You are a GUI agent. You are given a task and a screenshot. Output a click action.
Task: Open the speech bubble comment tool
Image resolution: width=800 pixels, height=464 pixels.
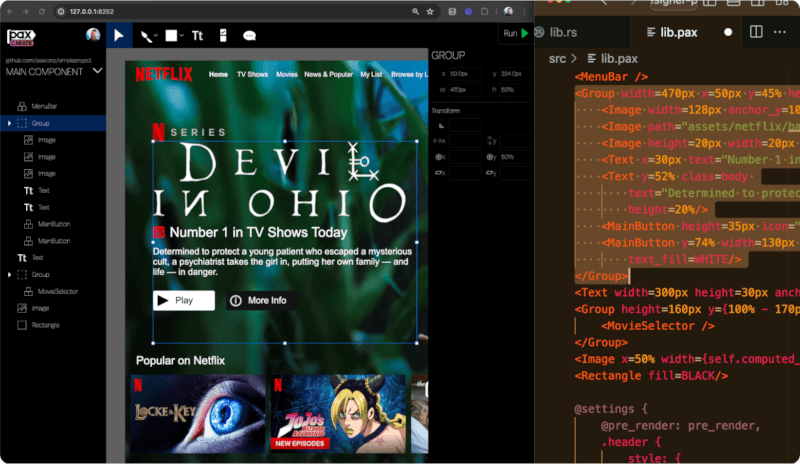point(249,36)
